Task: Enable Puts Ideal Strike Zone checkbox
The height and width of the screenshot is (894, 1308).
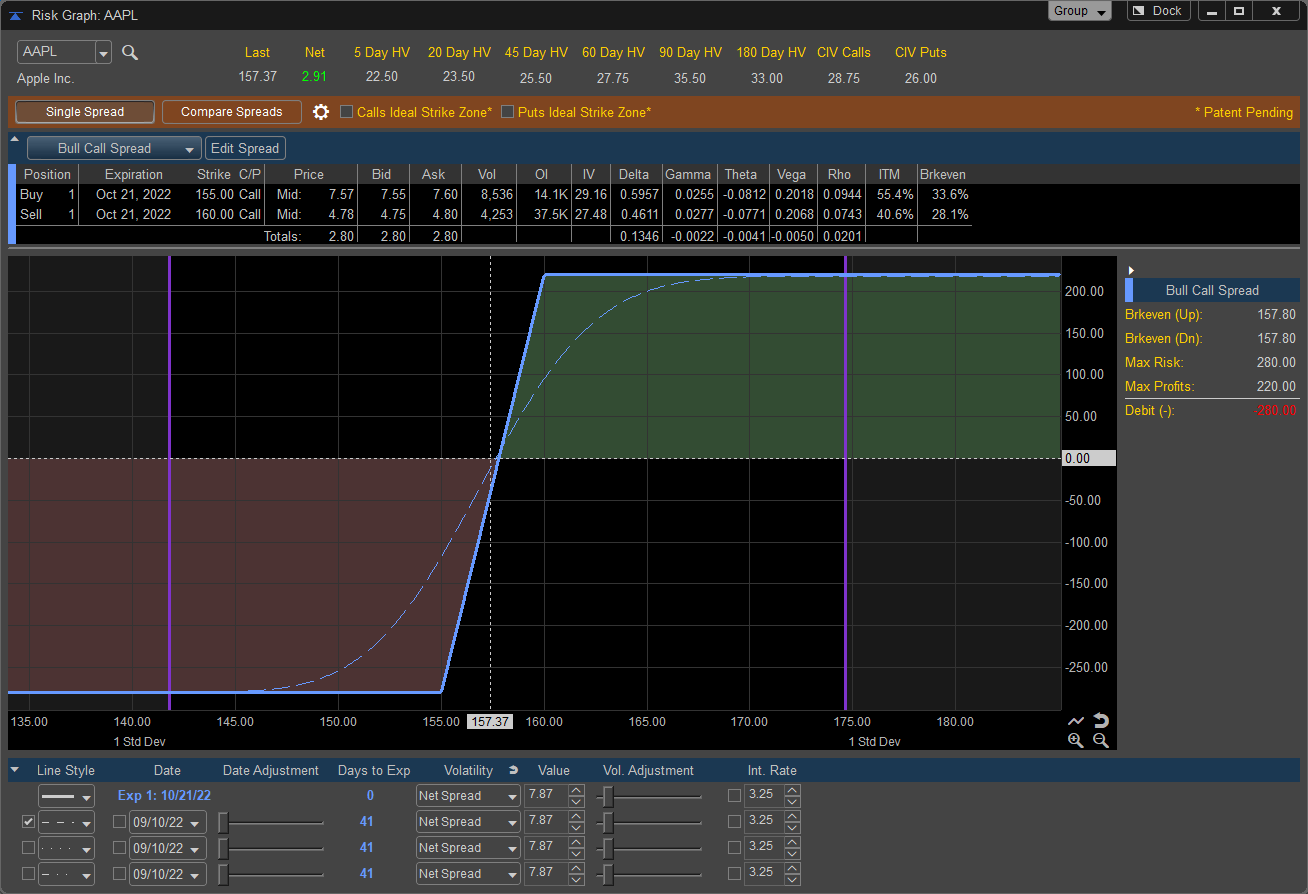Action: [x=508, y=112]
